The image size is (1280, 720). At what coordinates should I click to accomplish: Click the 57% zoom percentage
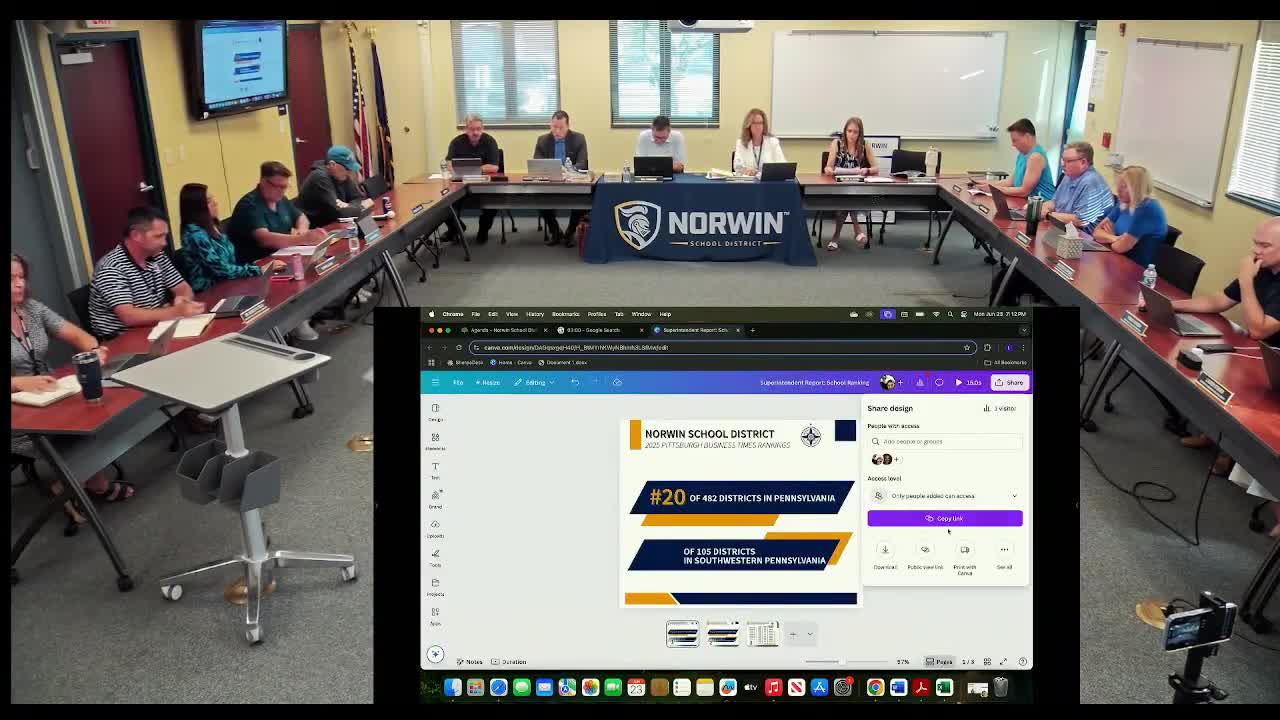903,661
